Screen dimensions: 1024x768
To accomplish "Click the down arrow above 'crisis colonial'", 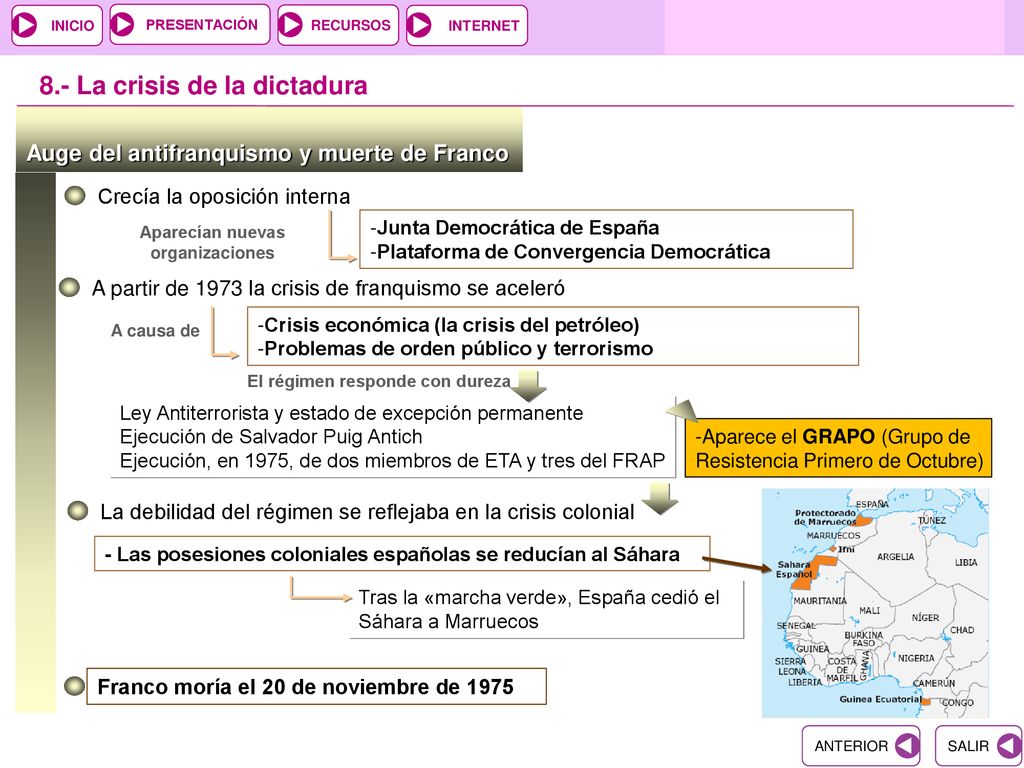I will pos(660,499).
